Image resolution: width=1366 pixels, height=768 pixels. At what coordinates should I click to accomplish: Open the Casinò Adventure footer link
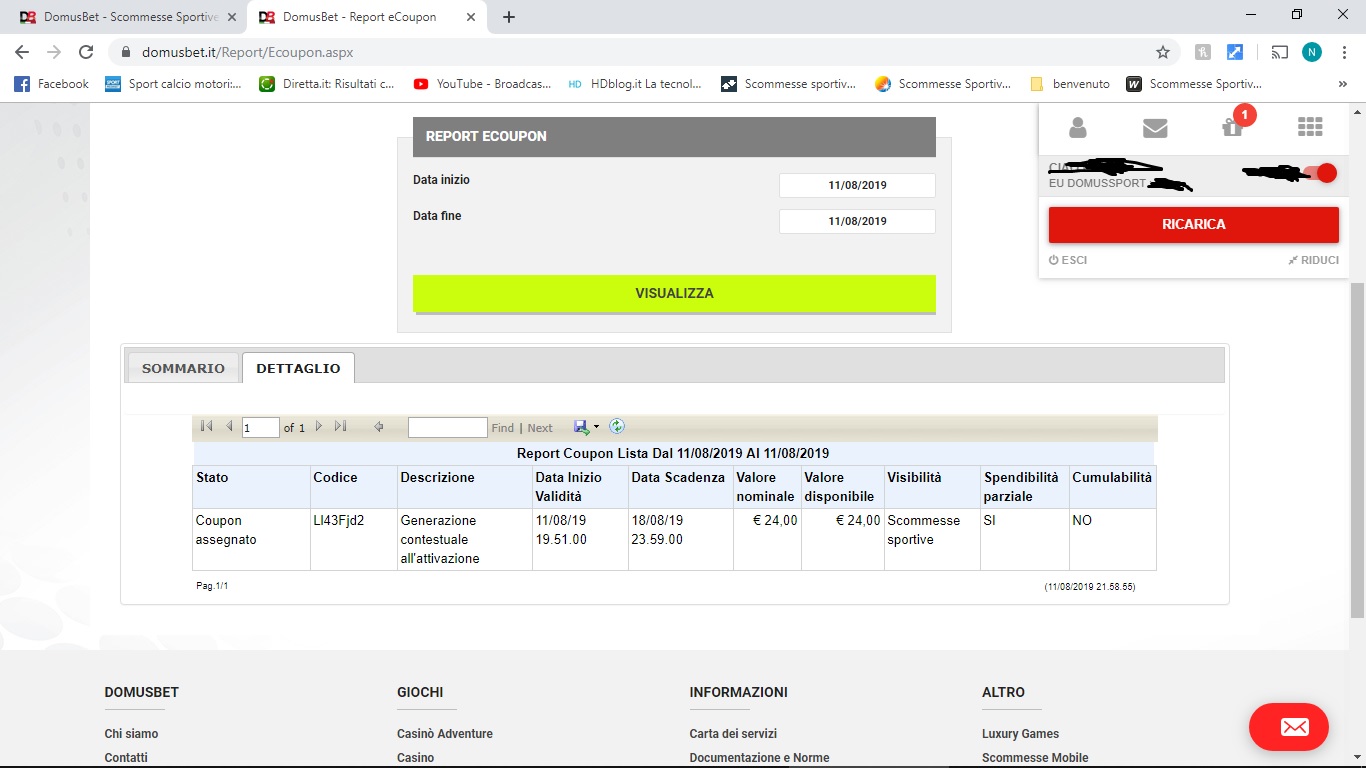[x=445, y=734]
